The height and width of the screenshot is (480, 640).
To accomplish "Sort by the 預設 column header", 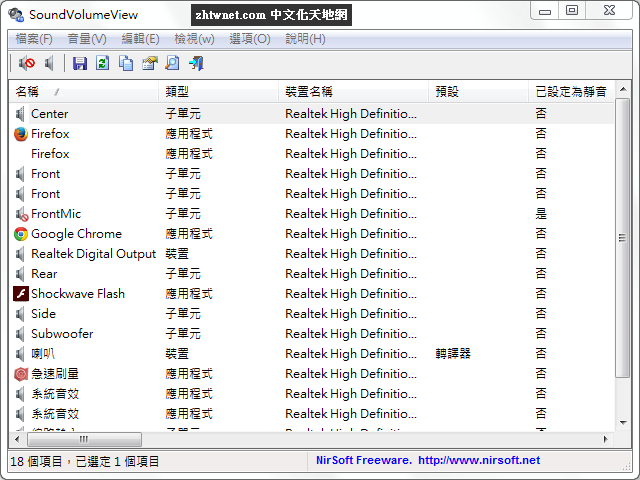I will coord(479,92).
